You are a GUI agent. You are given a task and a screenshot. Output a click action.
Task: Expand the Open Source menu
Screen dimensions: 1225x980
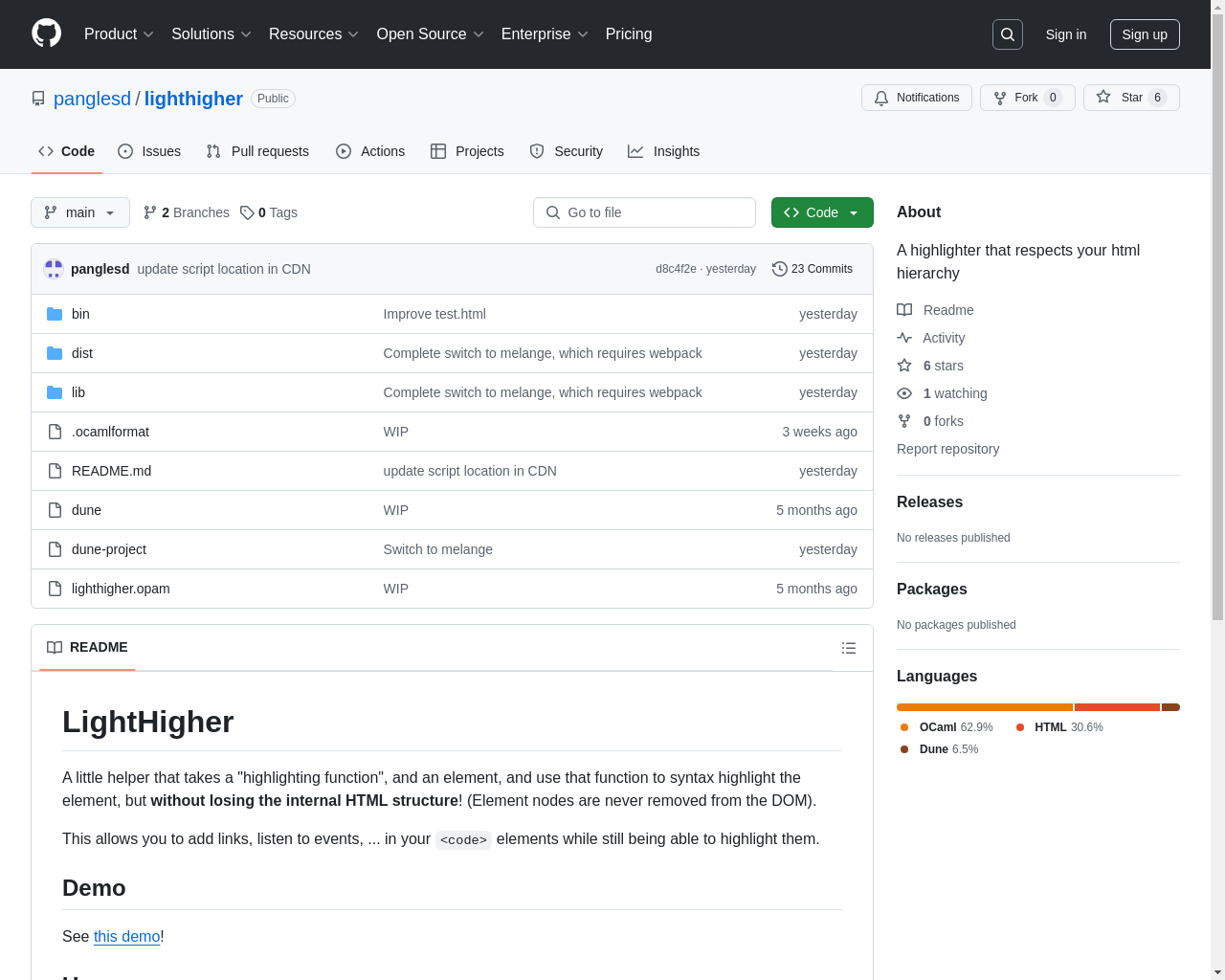431,34
